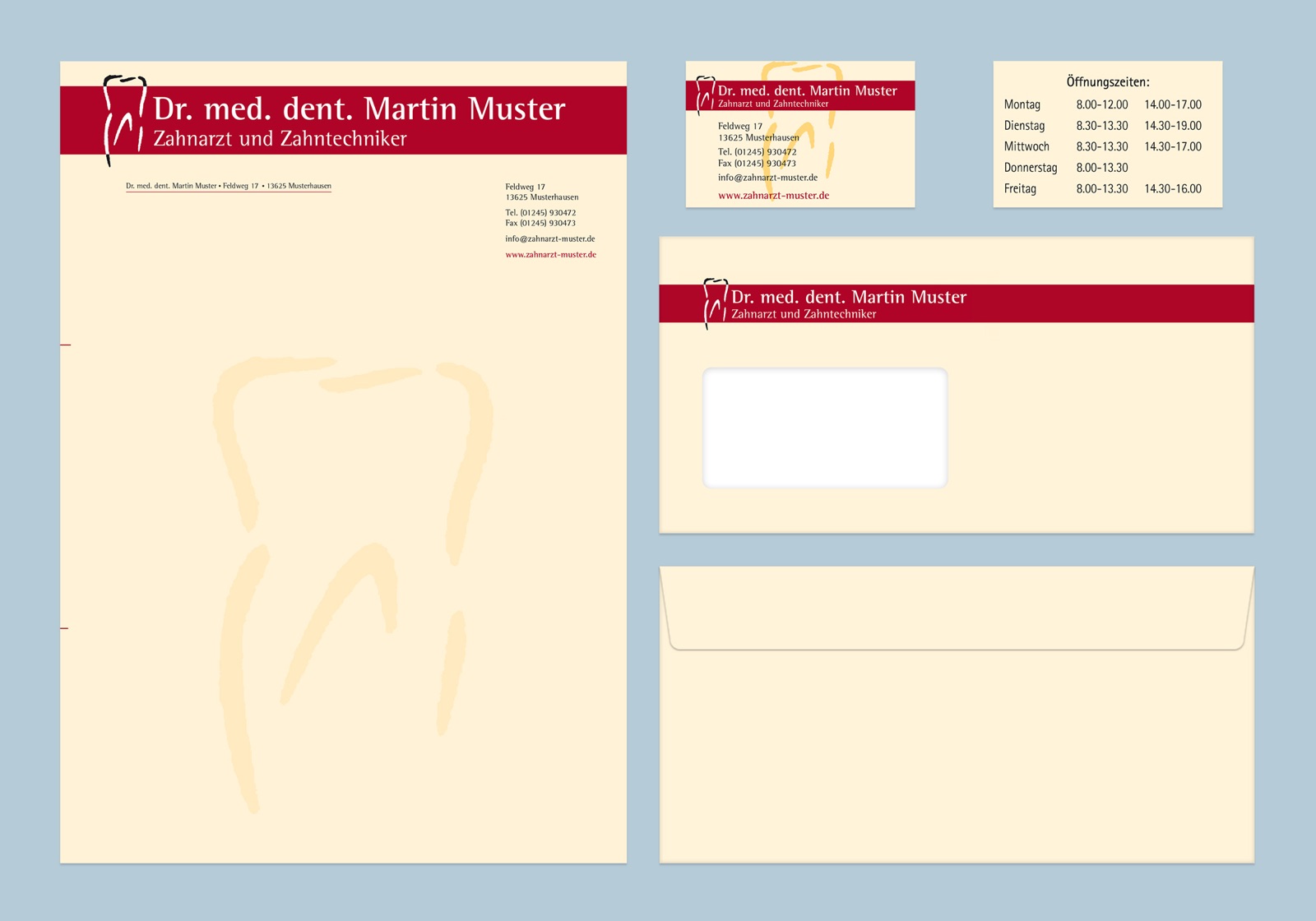Open www.zahnarzt-muster.de link on the letterhead

pyautogui.click(x=551, y=255)
